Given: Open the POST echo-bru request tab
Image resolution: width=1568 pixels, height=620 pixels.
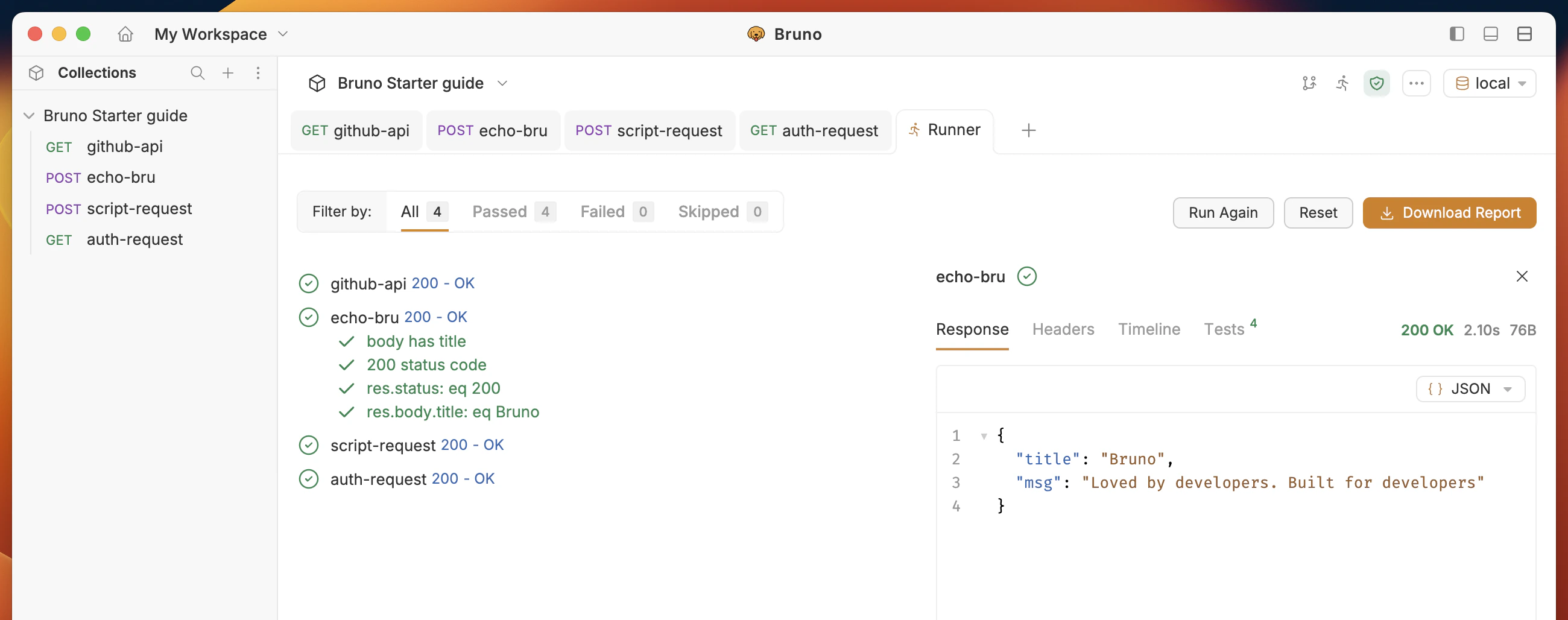Looking at the screenshot, I should click(493, 131).
